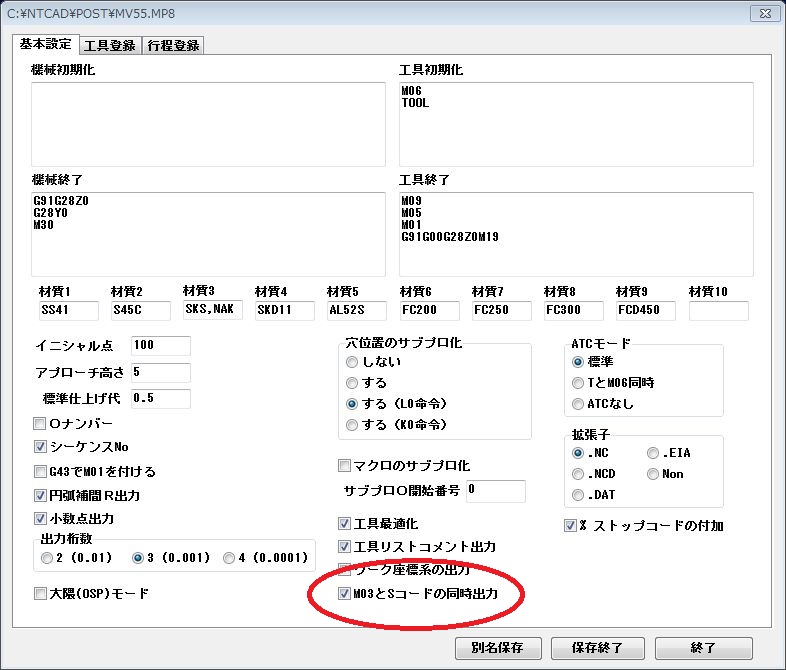This screenshot has height=670, width=786.
Task: Click 材質5 field containing AL52S
Action: 357,310
